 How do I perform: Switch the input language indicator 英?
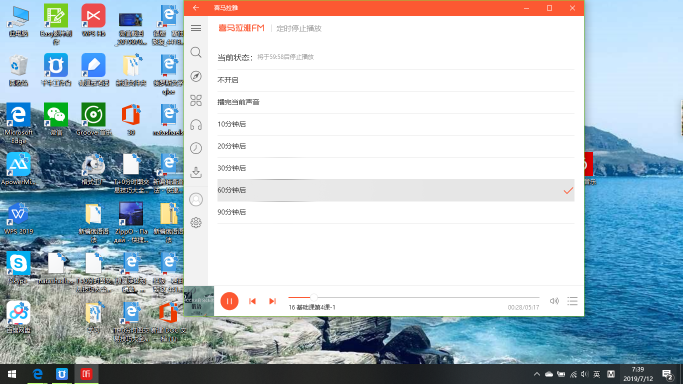[597, 374]
